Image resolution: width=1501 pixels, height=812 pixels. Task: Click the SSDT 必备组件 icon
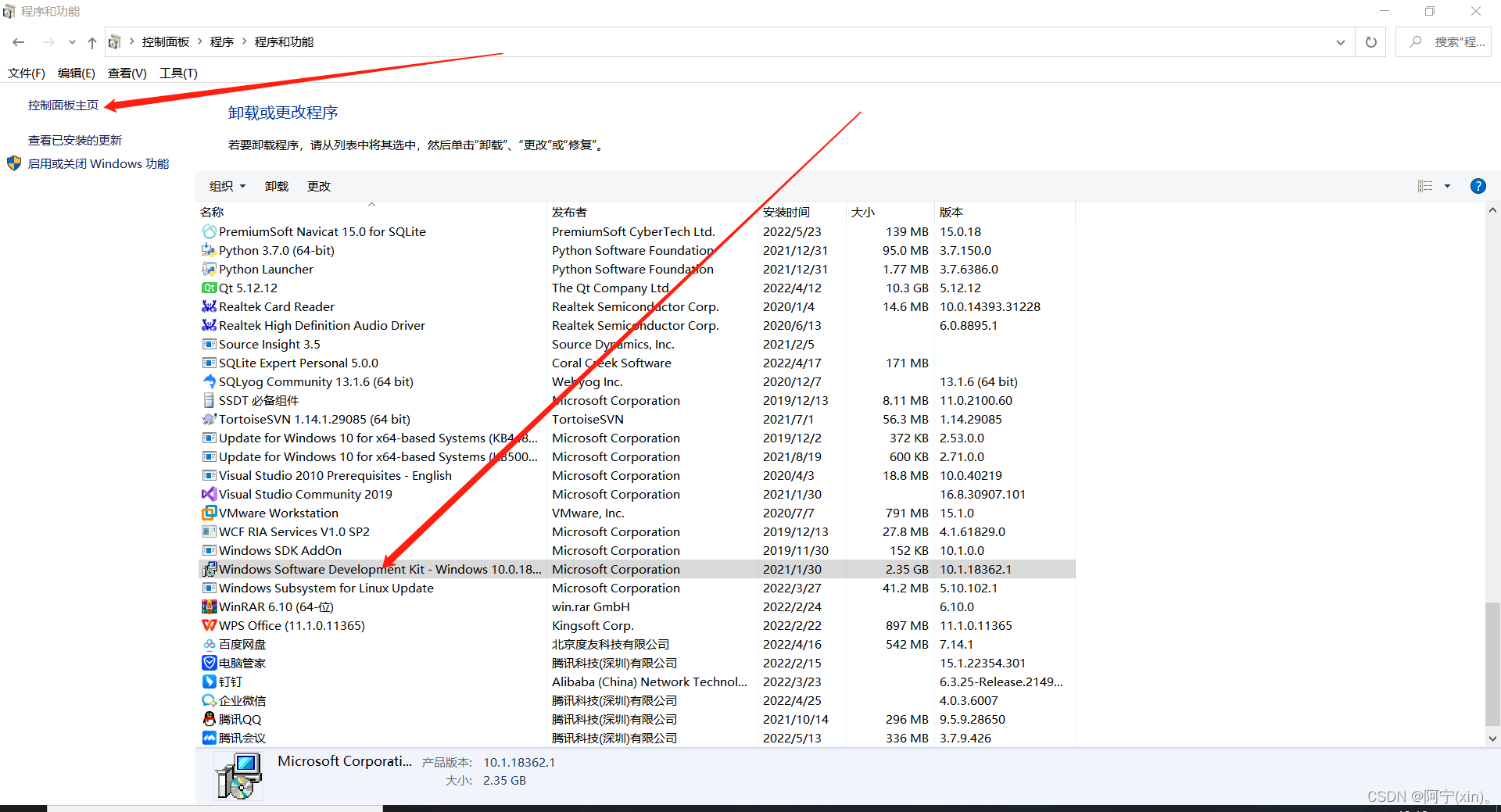(209, 401)
